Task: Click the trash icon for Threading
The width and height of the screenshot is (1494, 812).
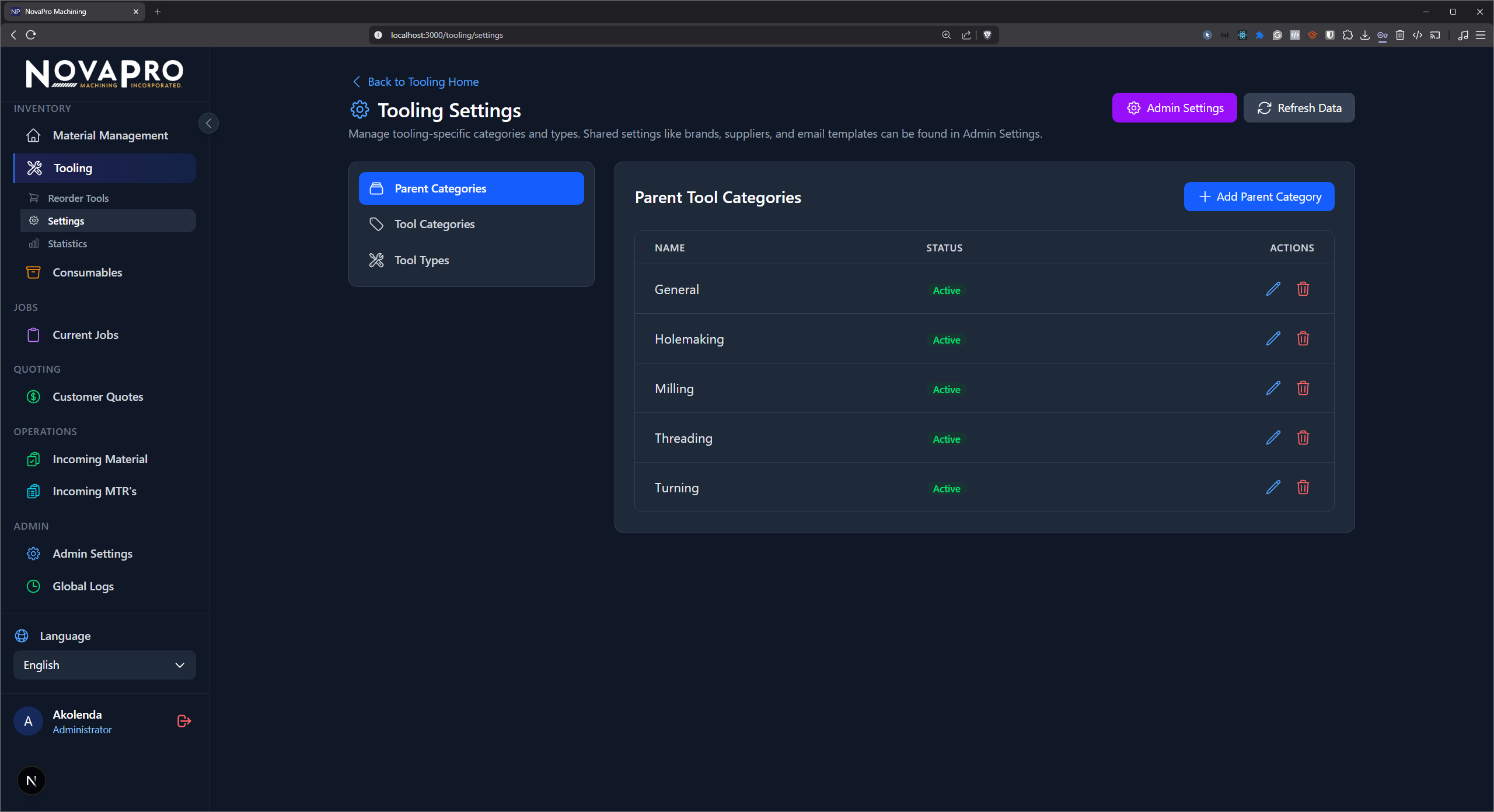Action: tap(1303, 438)
